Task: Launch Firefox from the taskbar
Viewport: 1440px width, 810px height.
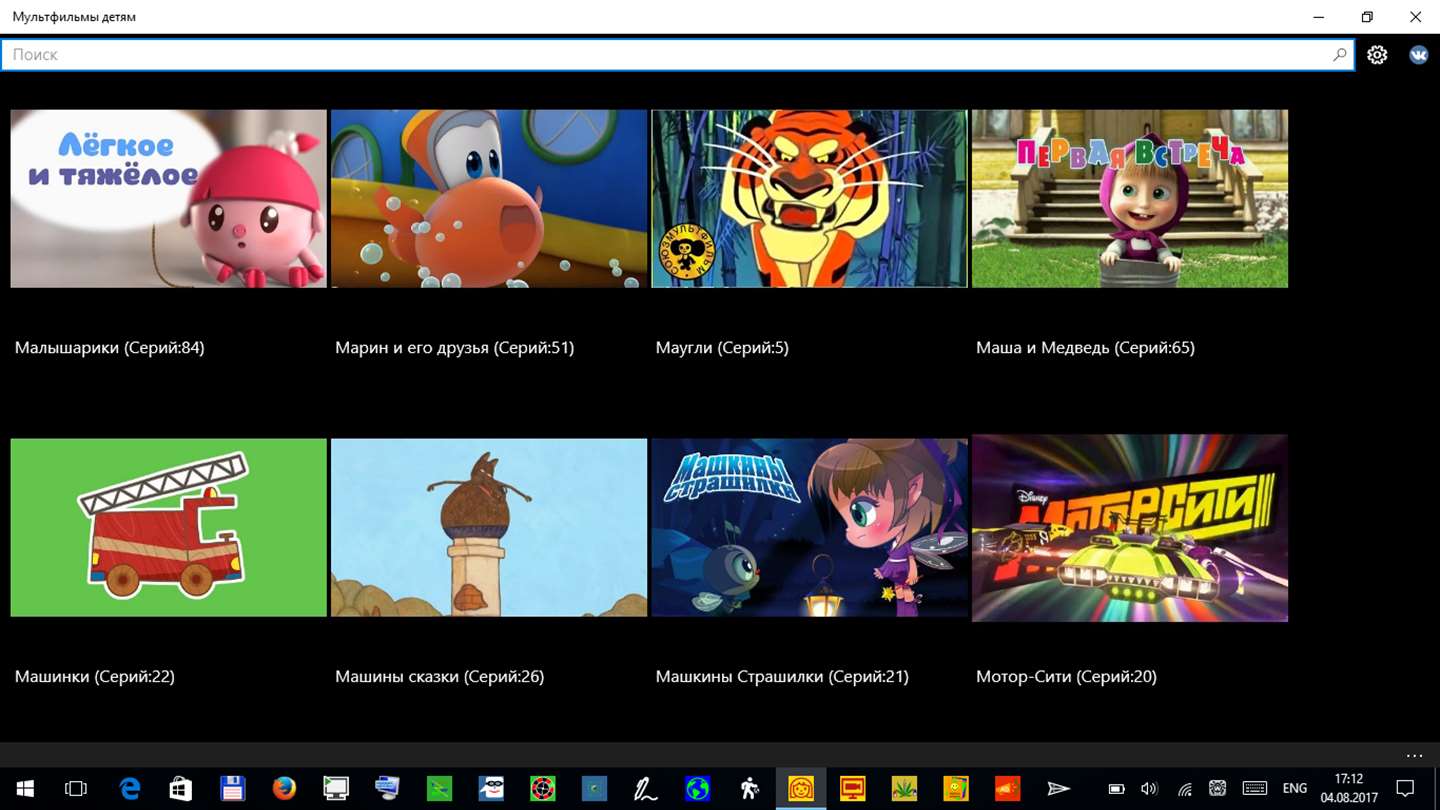Action: (x=284, y=789)
